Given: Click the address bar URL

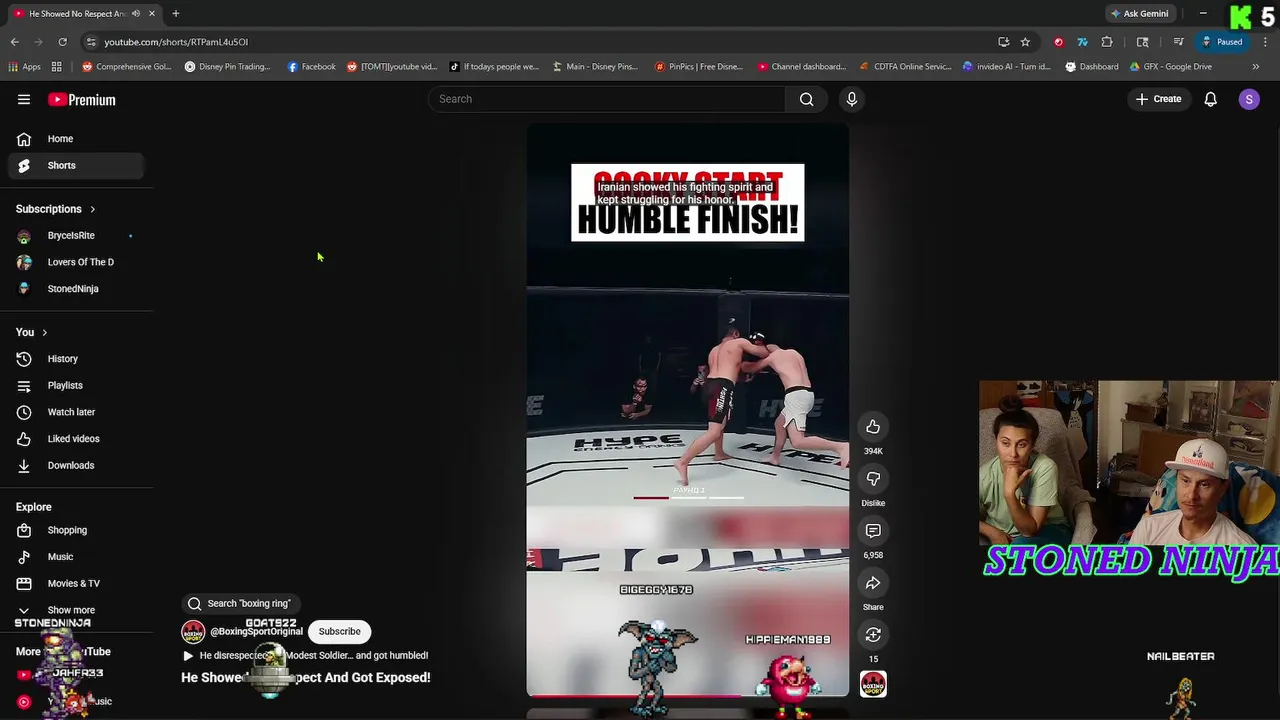Looking at the screenshot, I should click(x=176, y=42).
